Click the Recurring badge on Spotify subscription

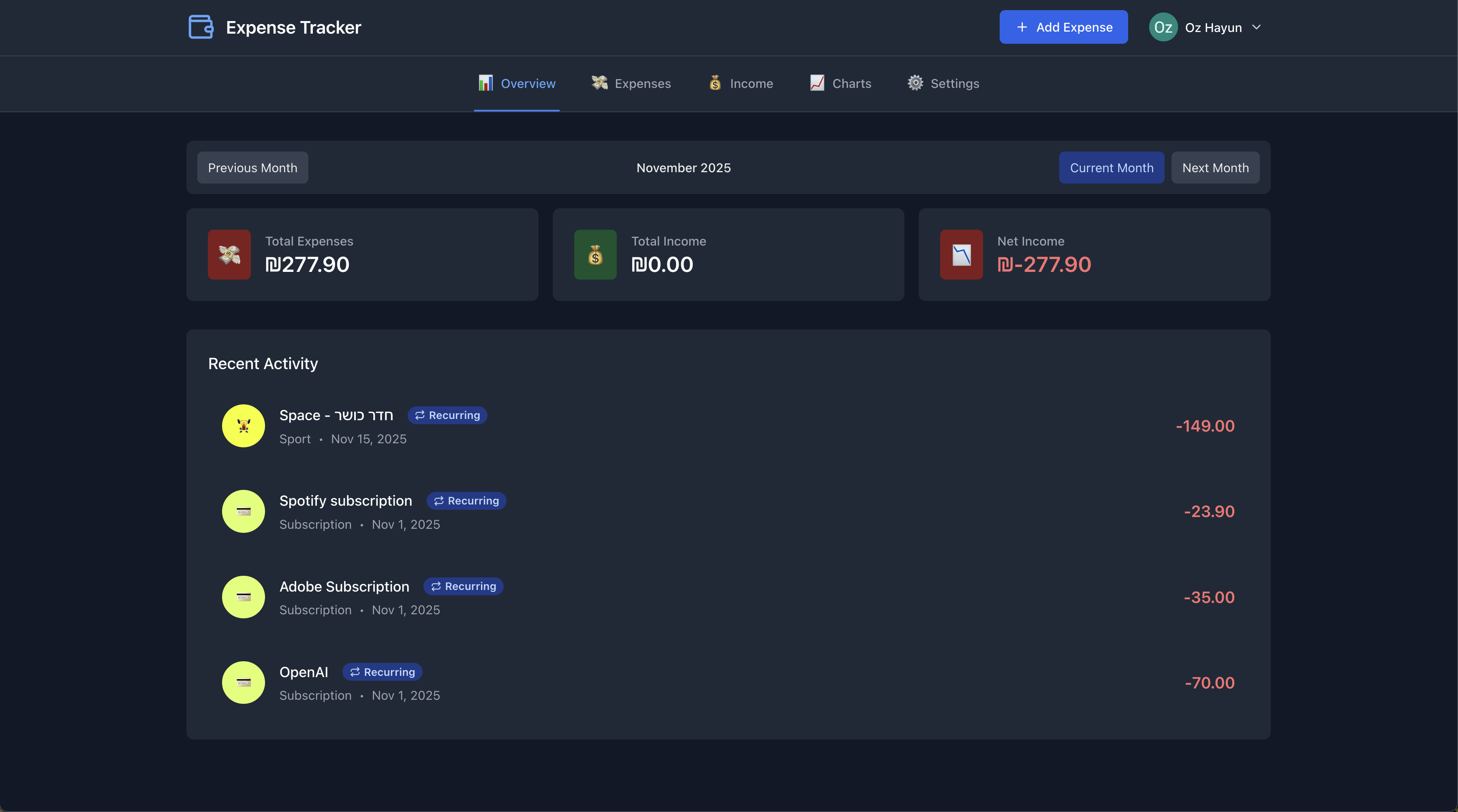tap(466, 501)
